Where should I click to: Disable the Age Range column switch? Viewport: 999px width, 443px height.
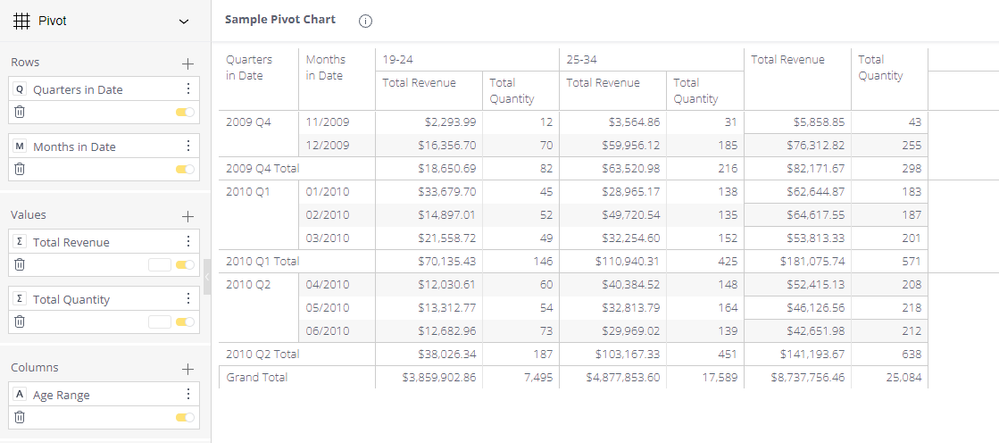tap(185, 418)
